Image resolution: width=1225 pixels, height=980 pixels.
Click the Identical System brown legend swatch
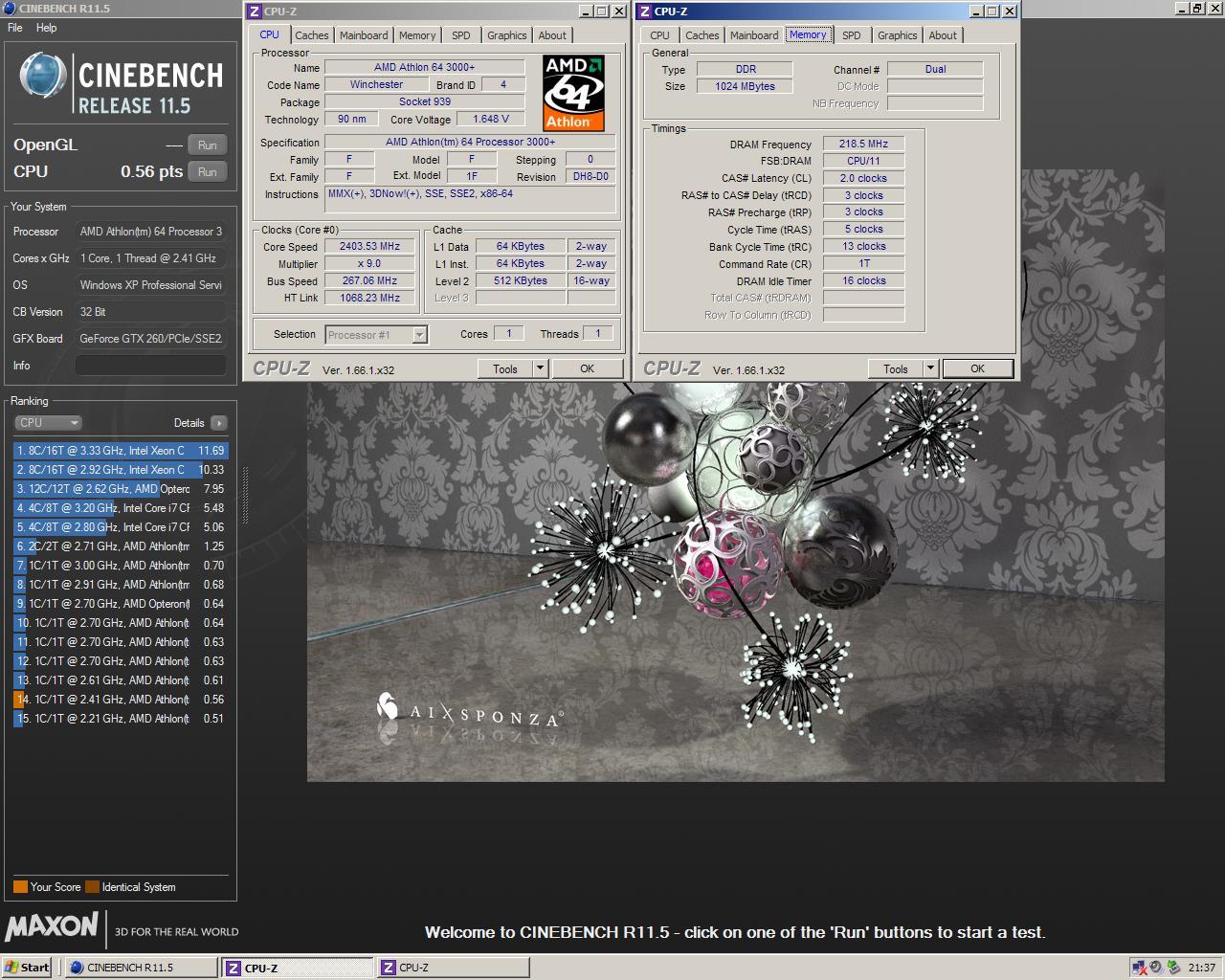pyautogui.click(x=92, y=887)
